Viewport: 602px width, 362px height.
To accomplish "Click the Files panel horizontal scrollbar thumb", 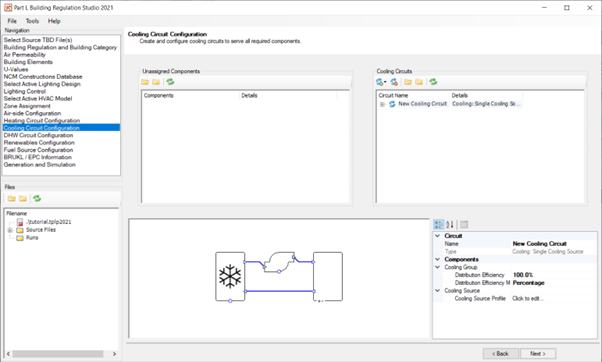I will (58, 354).
